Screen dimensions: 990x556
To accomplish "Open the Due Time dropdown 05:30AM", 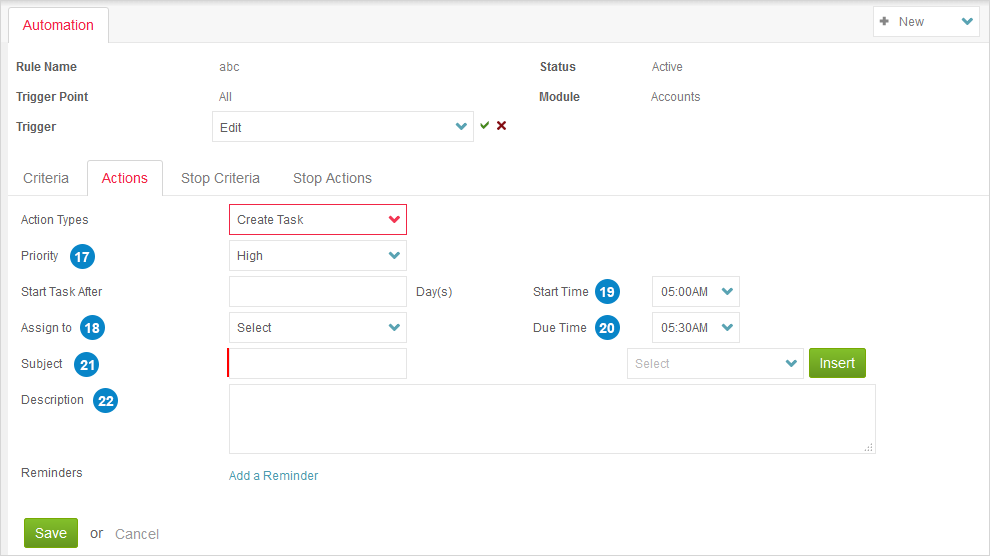I will [x=696, y=328].
